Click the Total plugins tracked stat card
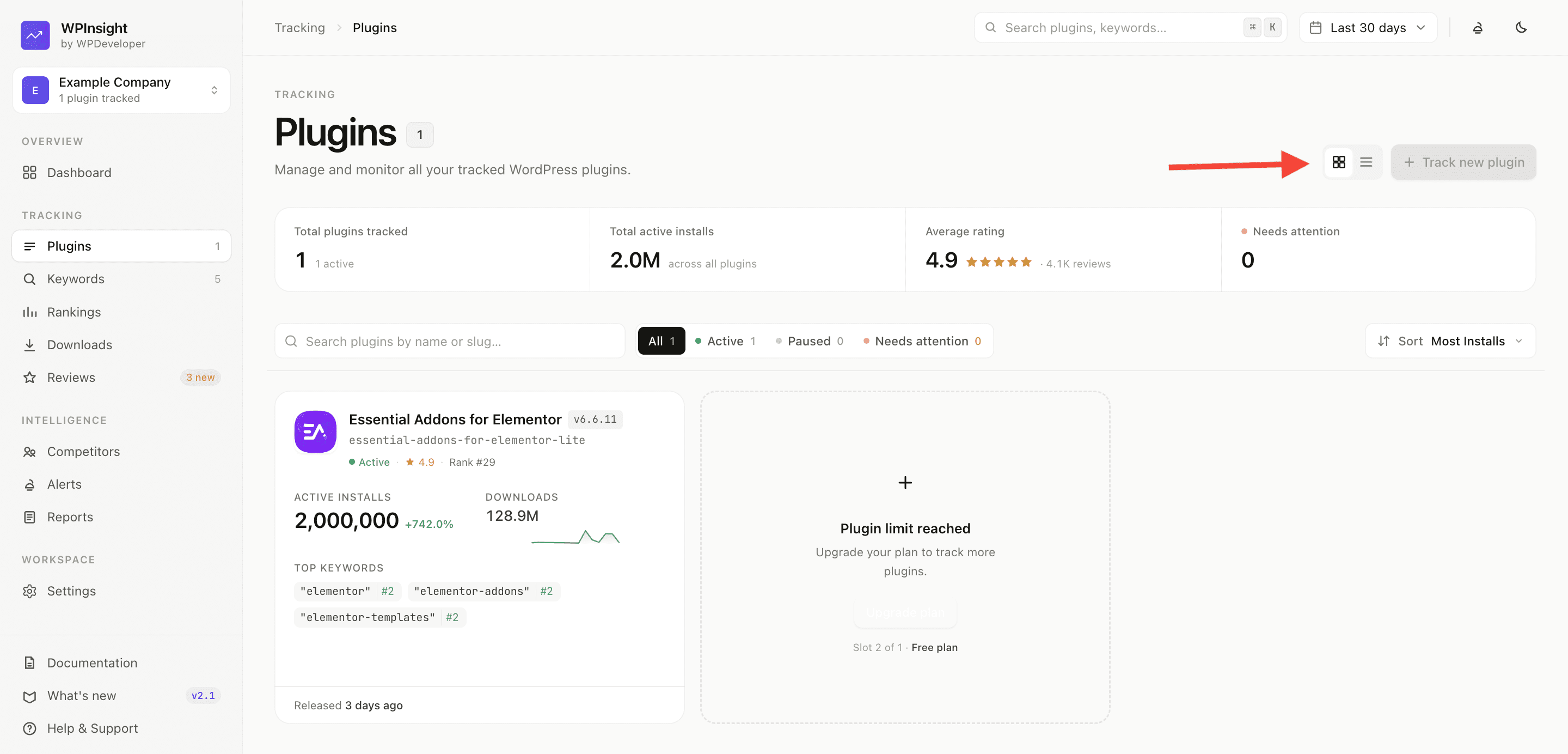 (432, 250)
